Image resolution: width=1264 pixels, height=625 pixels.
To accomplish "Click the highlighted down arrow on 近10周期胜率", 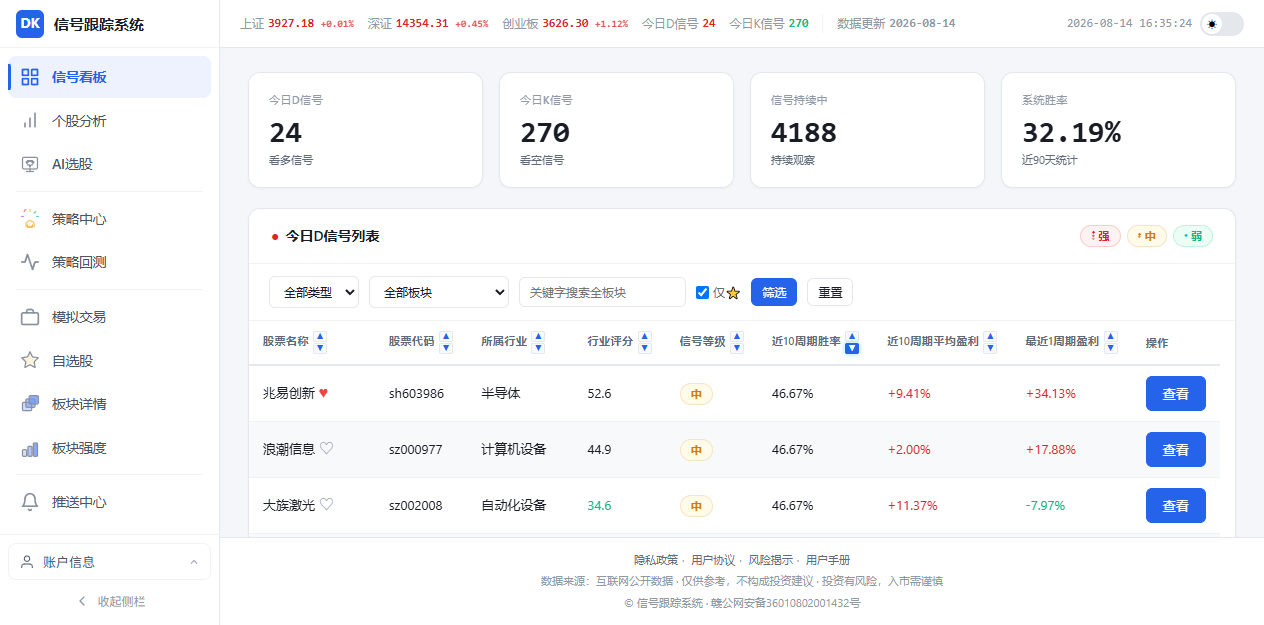I will tap(852, 348).
